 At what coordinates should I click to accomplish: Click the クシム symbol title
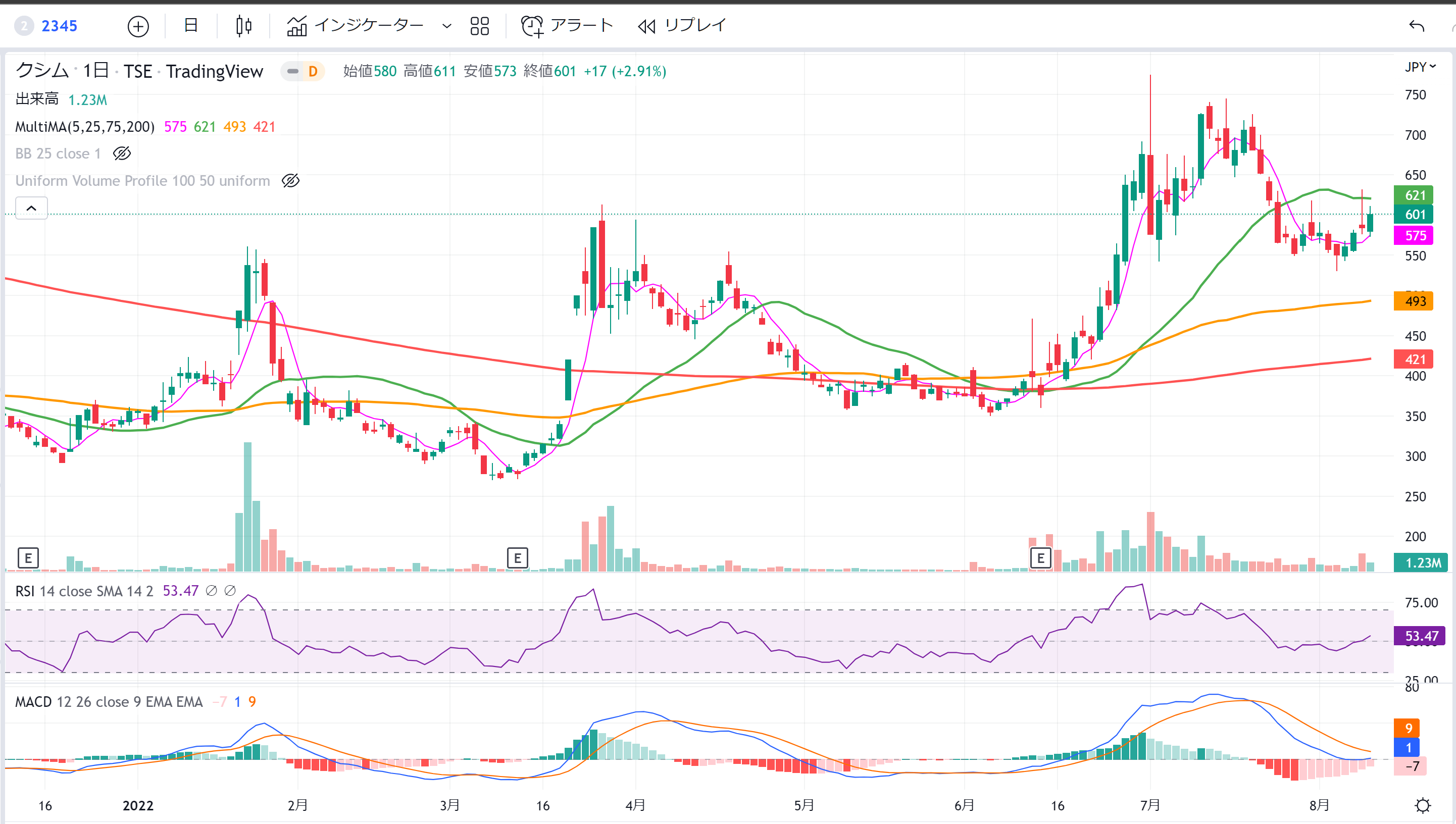42,71
